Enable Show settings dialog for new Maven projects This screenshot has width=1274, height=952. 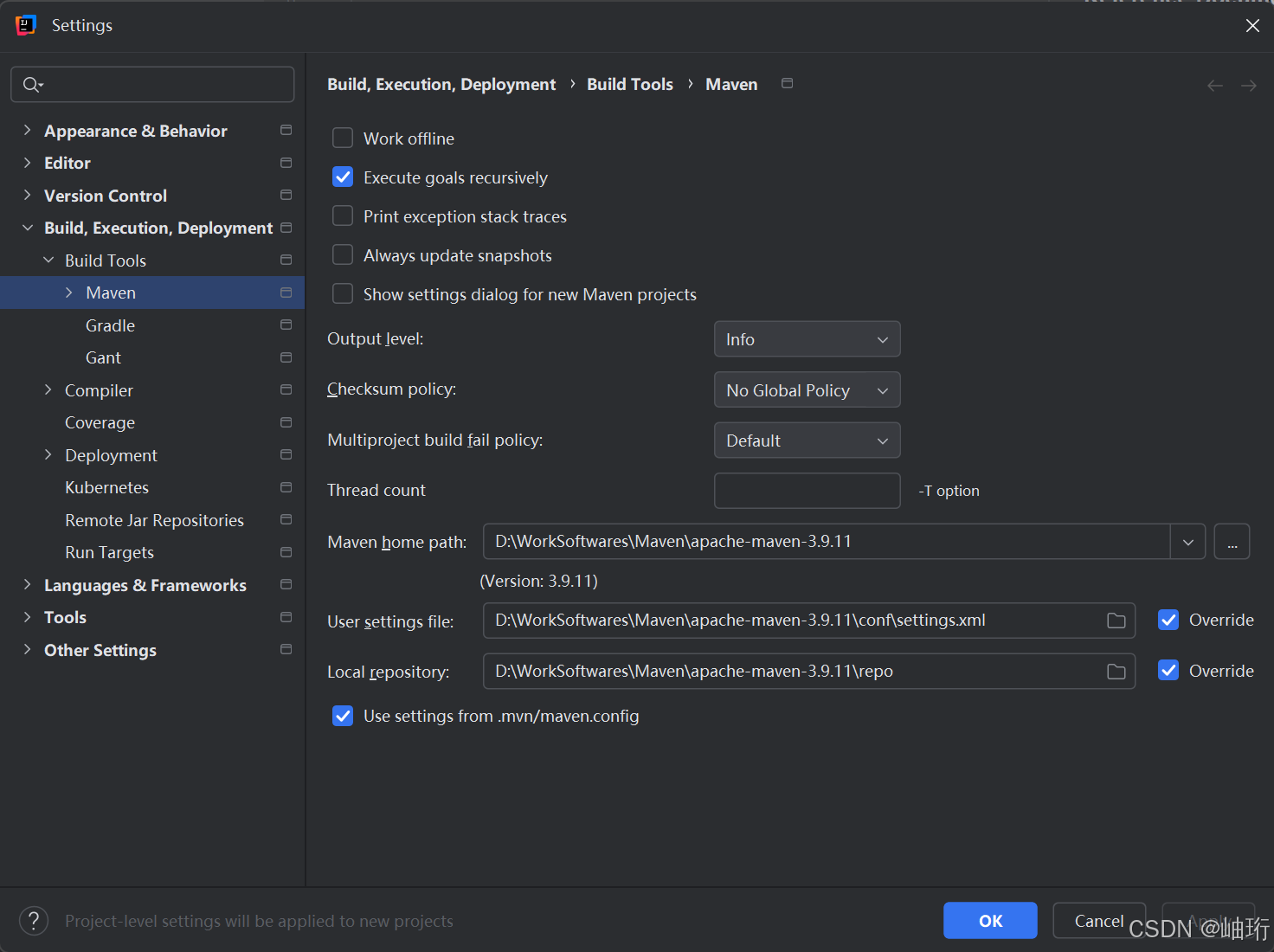click(x=343, y=294)
